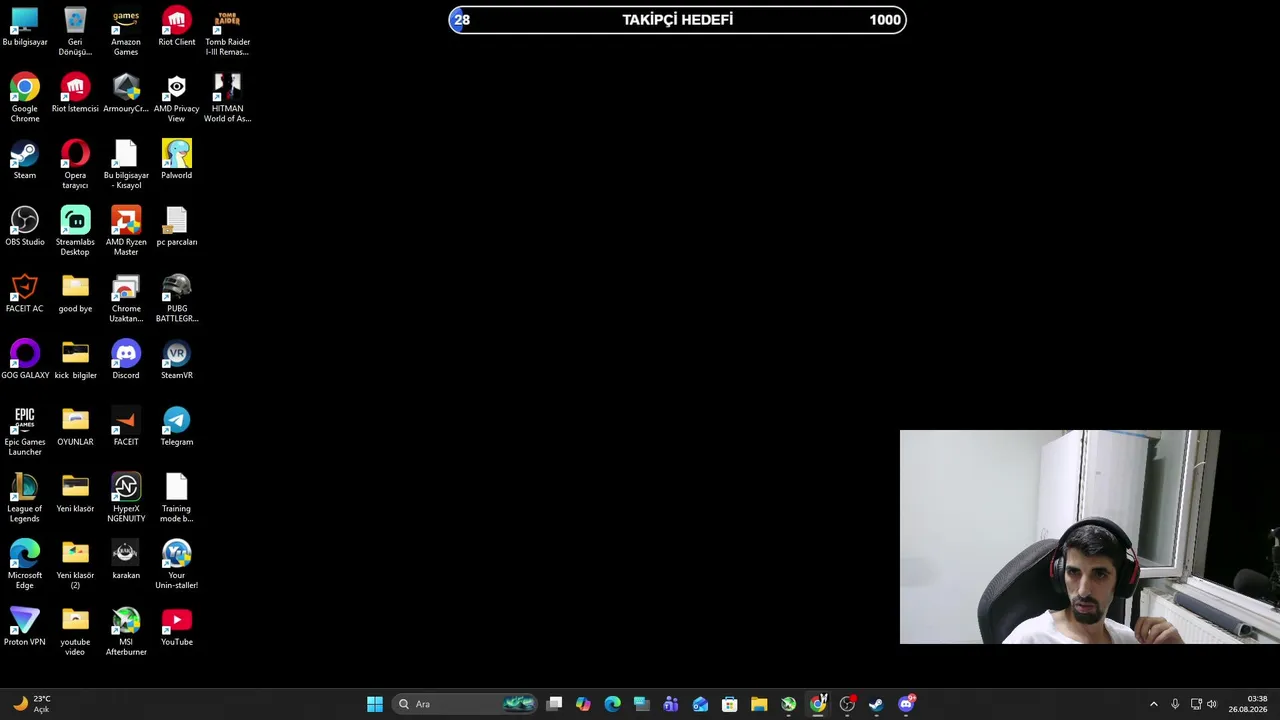Select AMD Privacy View shortcut
Viewport: 1280px width, 720px height.
177,98
